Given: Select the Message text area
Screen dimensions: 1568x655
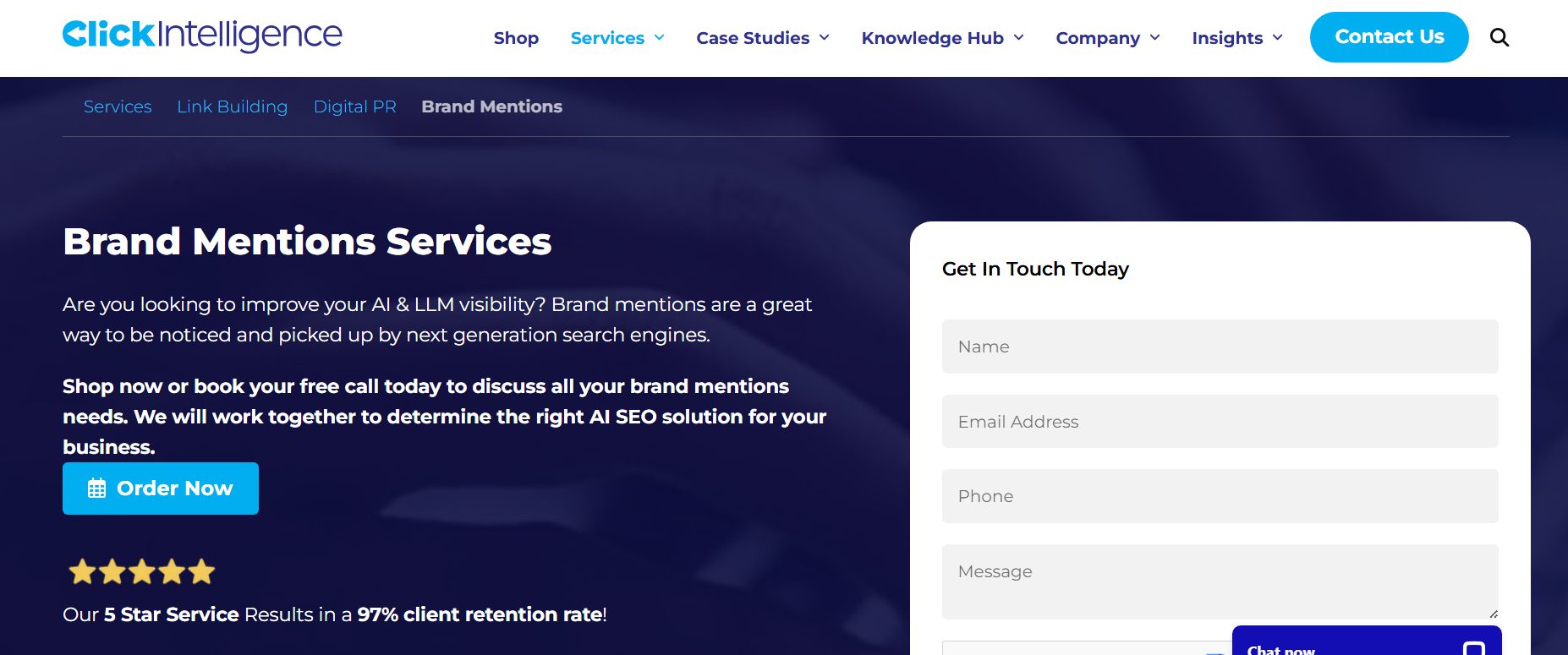Looking at the screenshot, I should tap(1219, 581).
